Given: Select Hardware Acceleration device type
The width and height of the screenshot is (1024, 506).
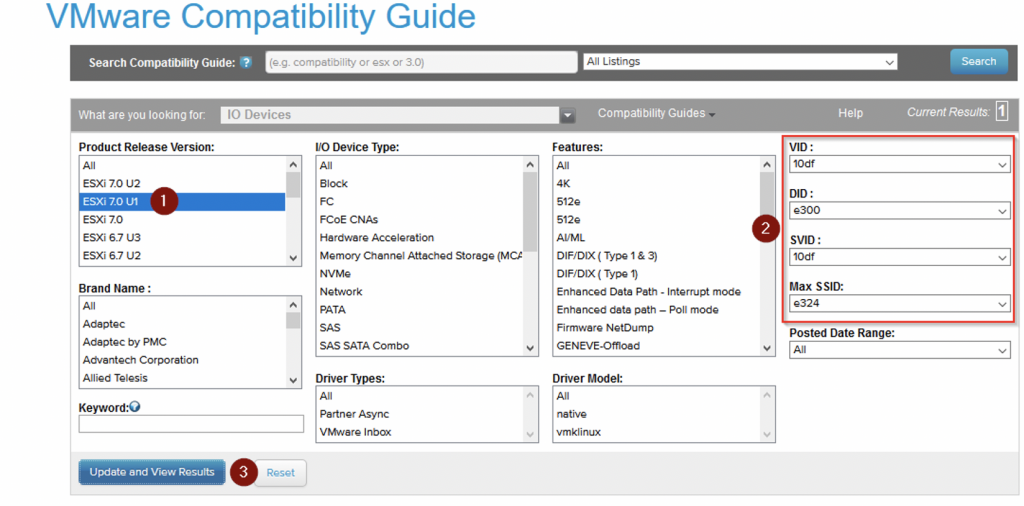Looking at the screenshot, I should (419, 238).
